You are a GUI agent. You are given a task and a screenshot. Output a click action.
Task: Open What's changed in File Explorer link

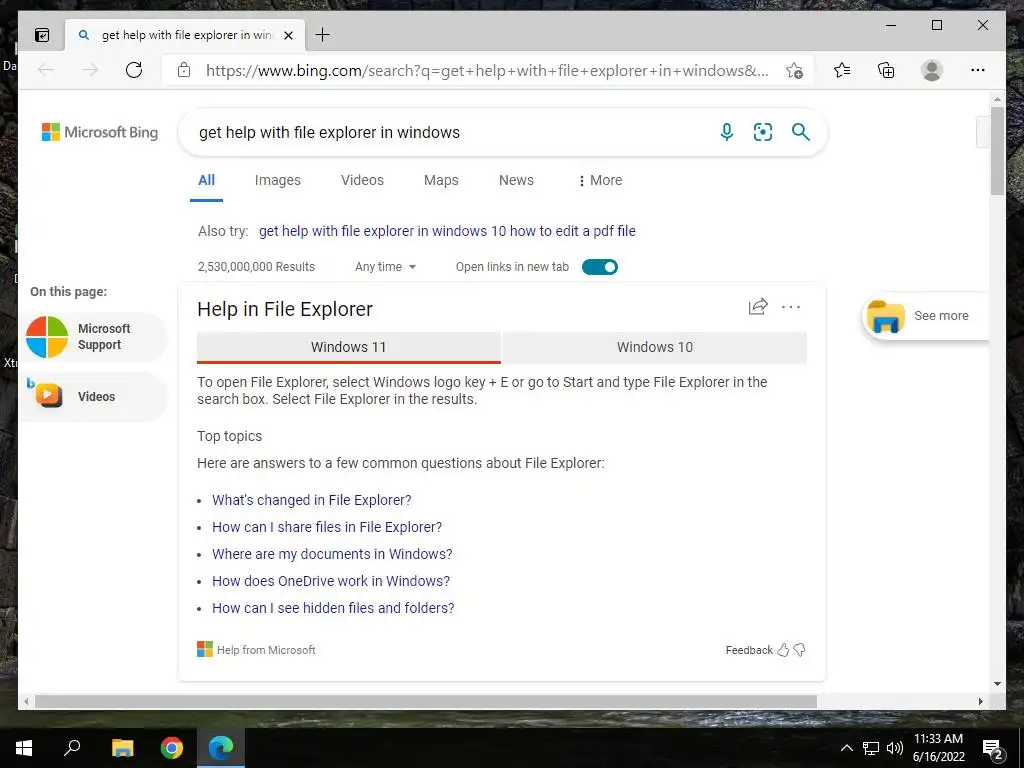312,500
